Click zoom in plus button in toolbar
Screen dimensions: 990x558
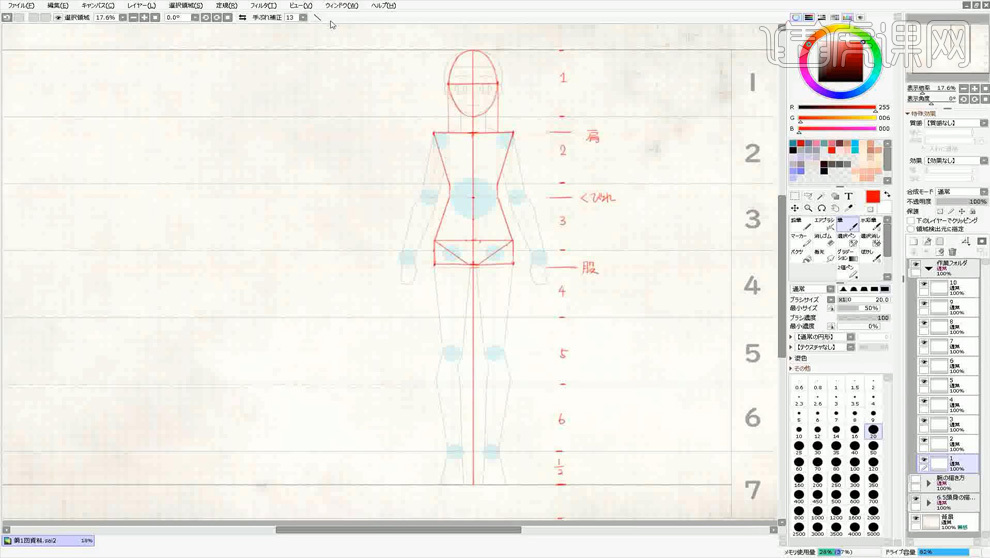145,18
